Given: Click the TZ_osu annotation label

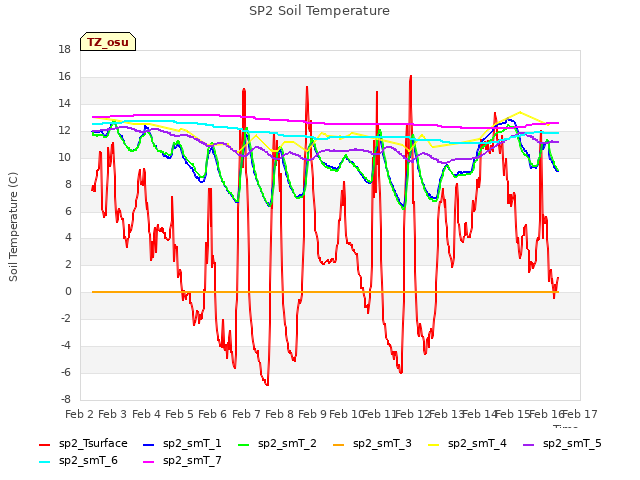Looking at the screenshot, I should point(108,42).
